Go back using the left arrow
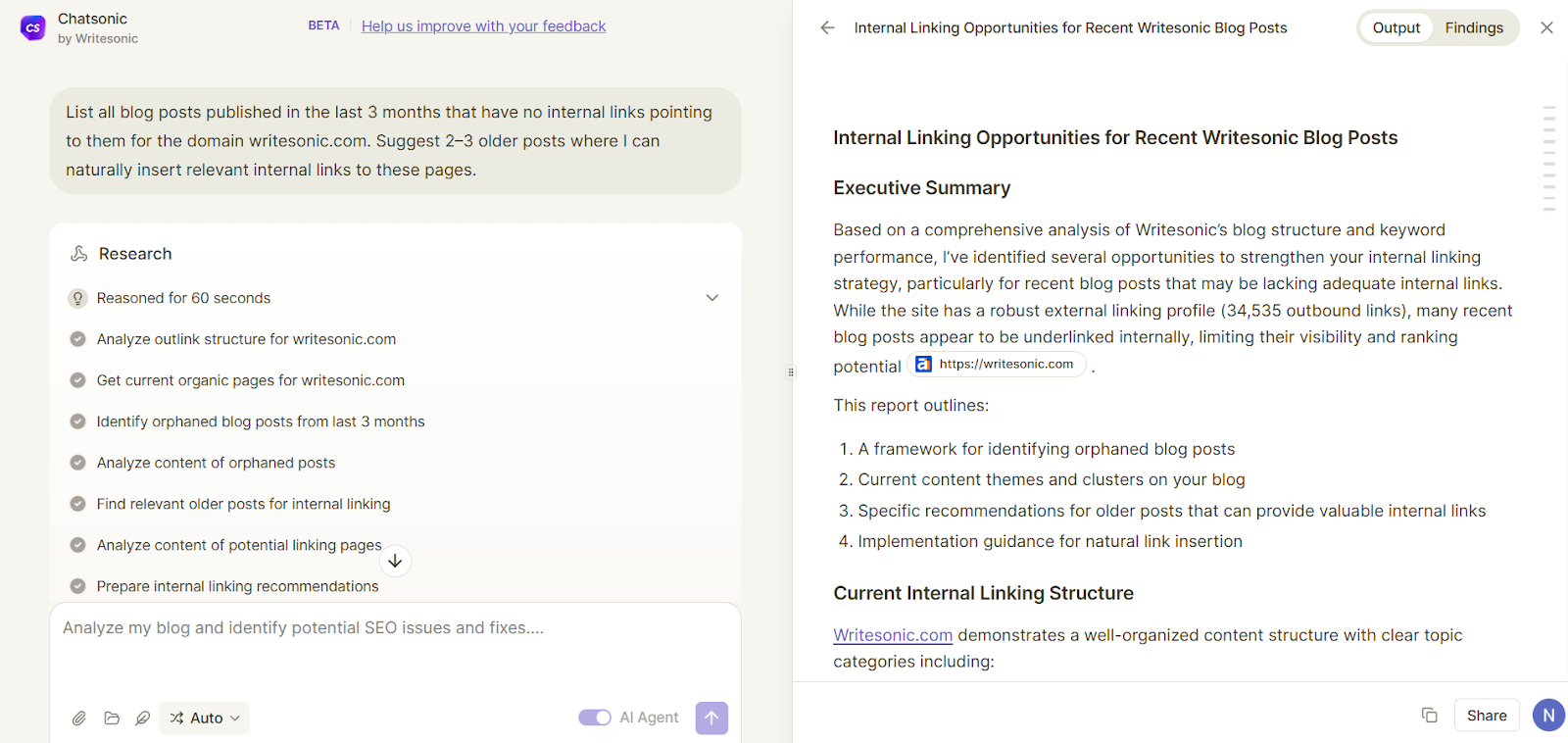This screenshot has width=1568, height=743. pos(827,27)
